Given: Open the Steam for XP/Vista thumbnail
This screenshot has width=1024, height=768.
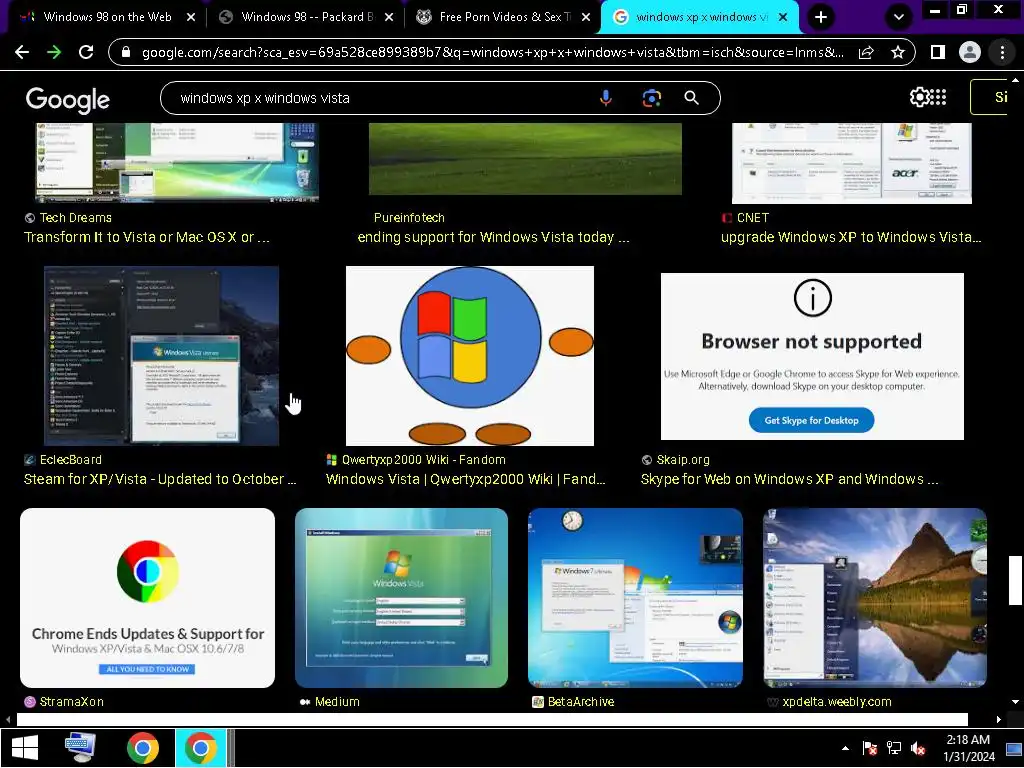Looking at the screenshot, I should coord(161,355).
